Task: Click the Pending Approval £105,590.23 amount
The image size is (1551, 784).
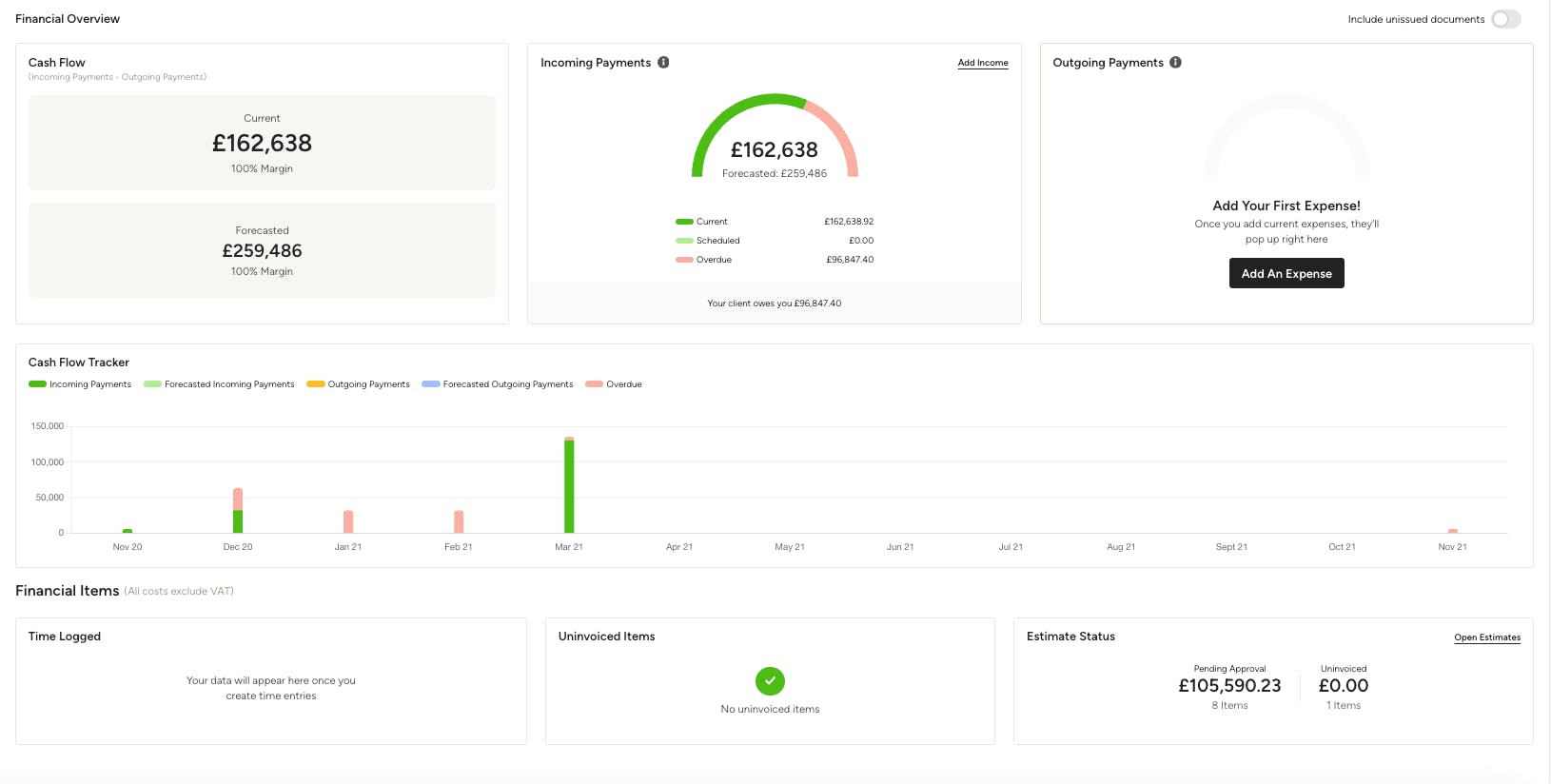Action: 1229,686
